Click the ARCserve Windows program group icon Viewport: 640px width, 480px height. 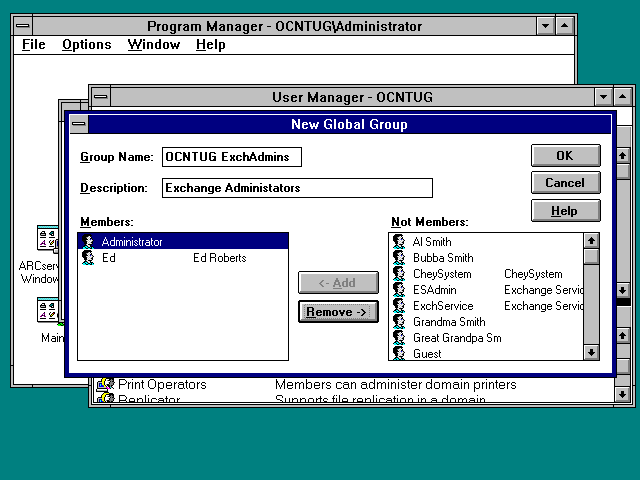(x=47, y=237)
